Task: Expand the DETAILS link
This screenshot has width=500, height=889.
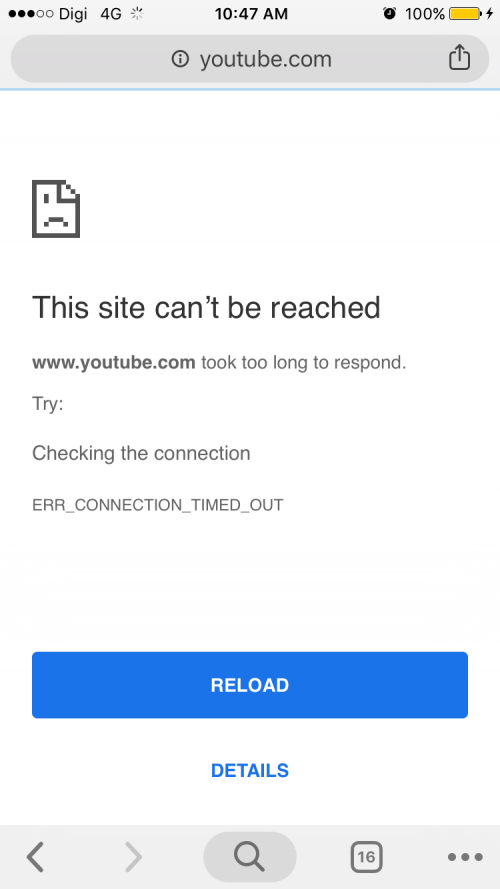Action: point(250,771)
